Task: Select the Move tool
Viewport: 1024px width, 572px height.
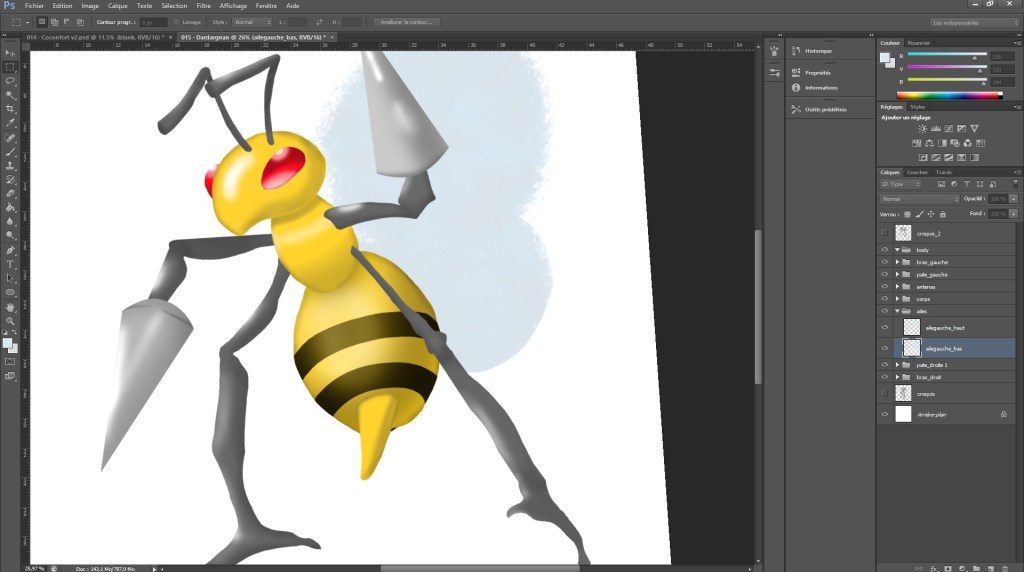Action: tap(10, 52)
